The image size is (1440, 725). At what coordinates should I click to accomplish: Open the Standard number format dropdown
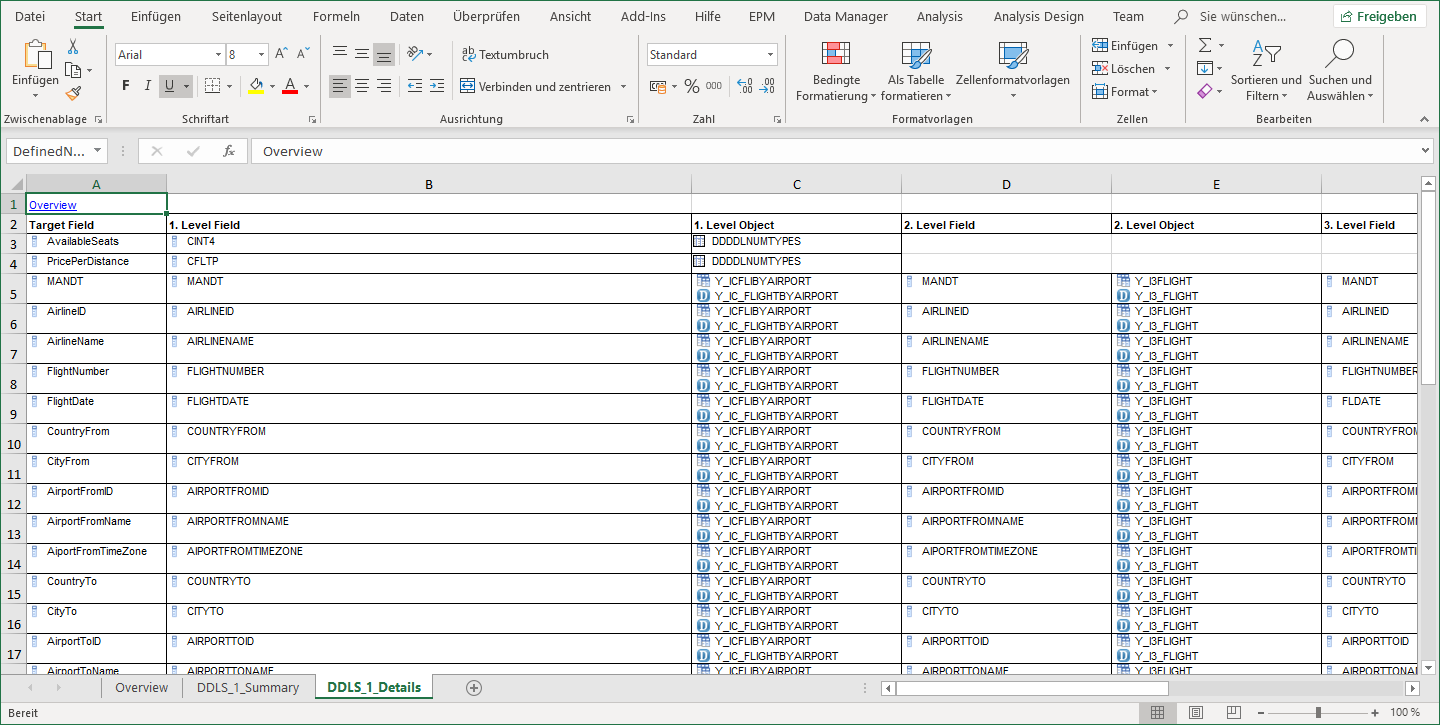point(769,53)
